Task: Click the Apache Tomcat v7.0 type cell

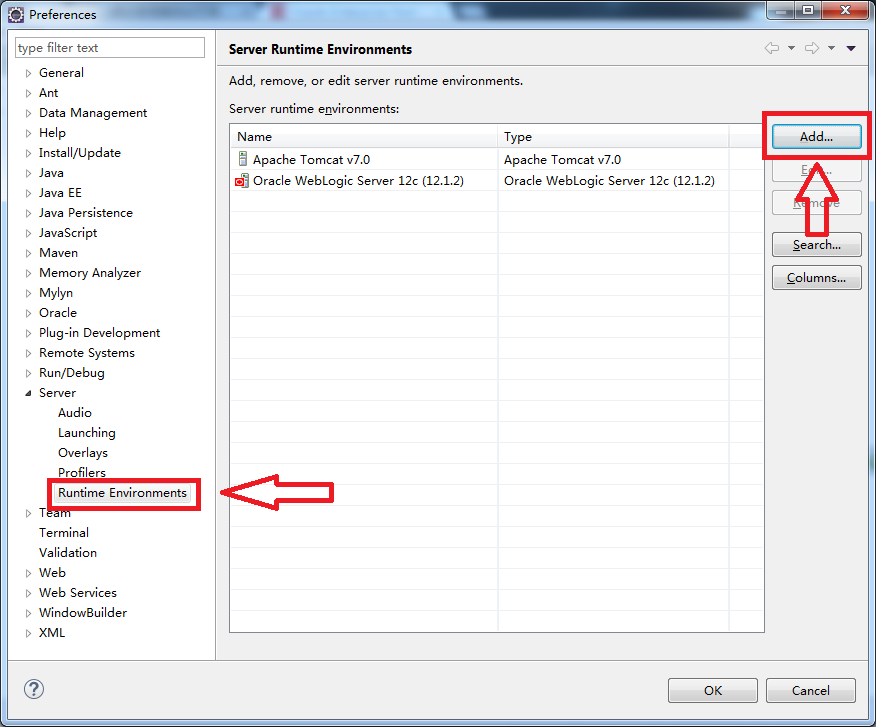Action: 562,160
